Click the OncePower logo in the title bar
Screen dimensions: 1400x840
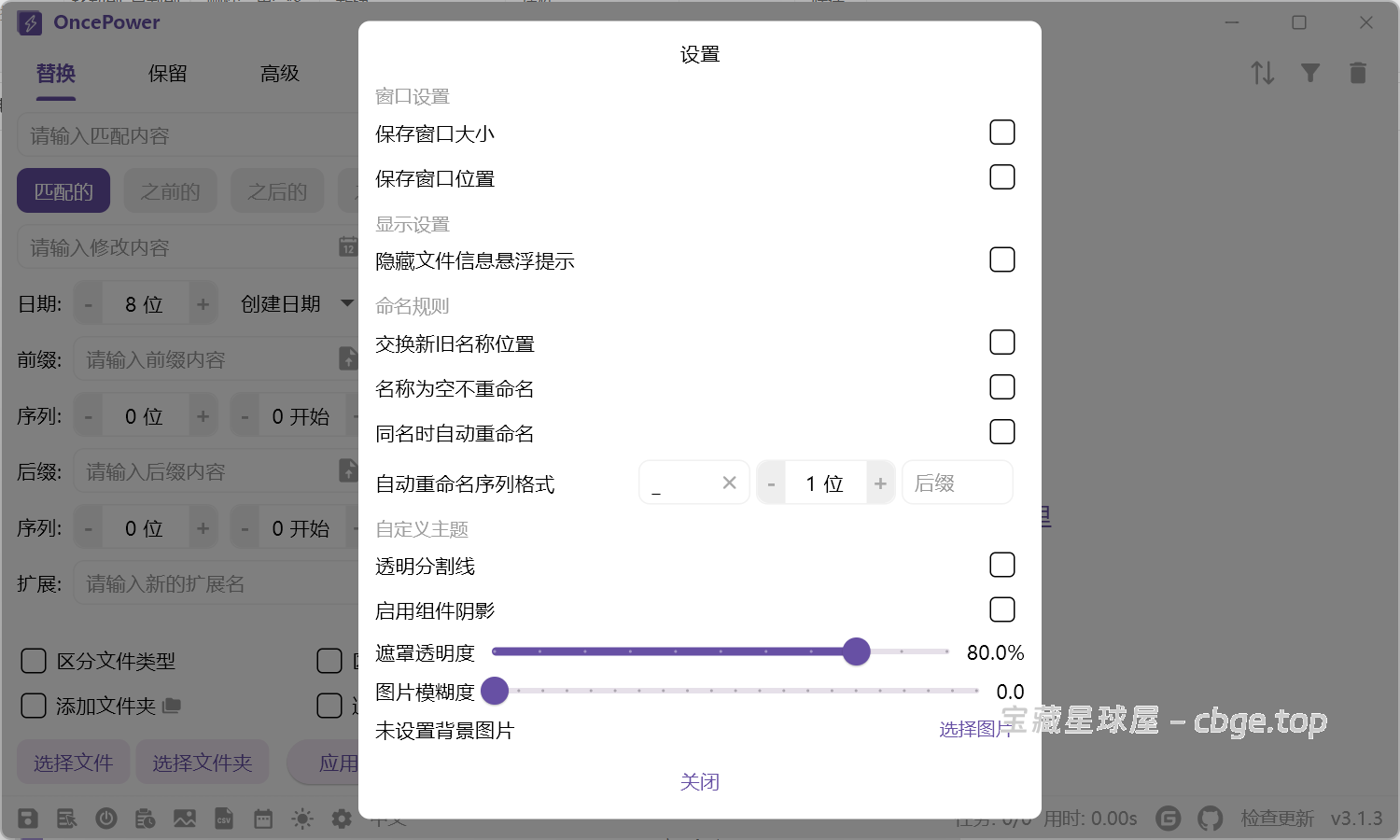30,22
